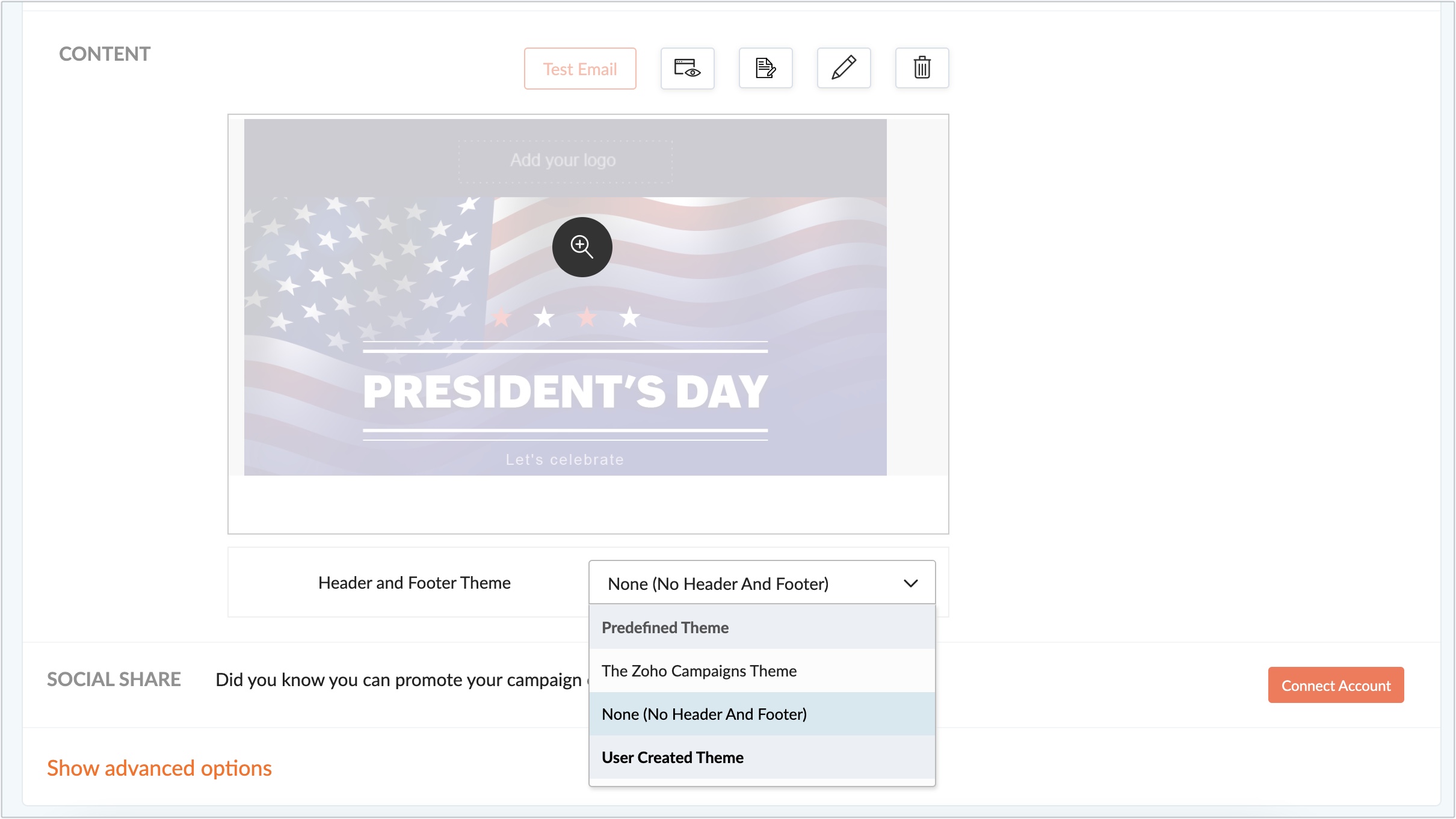
Task: Click the Header and Footer Theme label
Action: pos(414,583)
